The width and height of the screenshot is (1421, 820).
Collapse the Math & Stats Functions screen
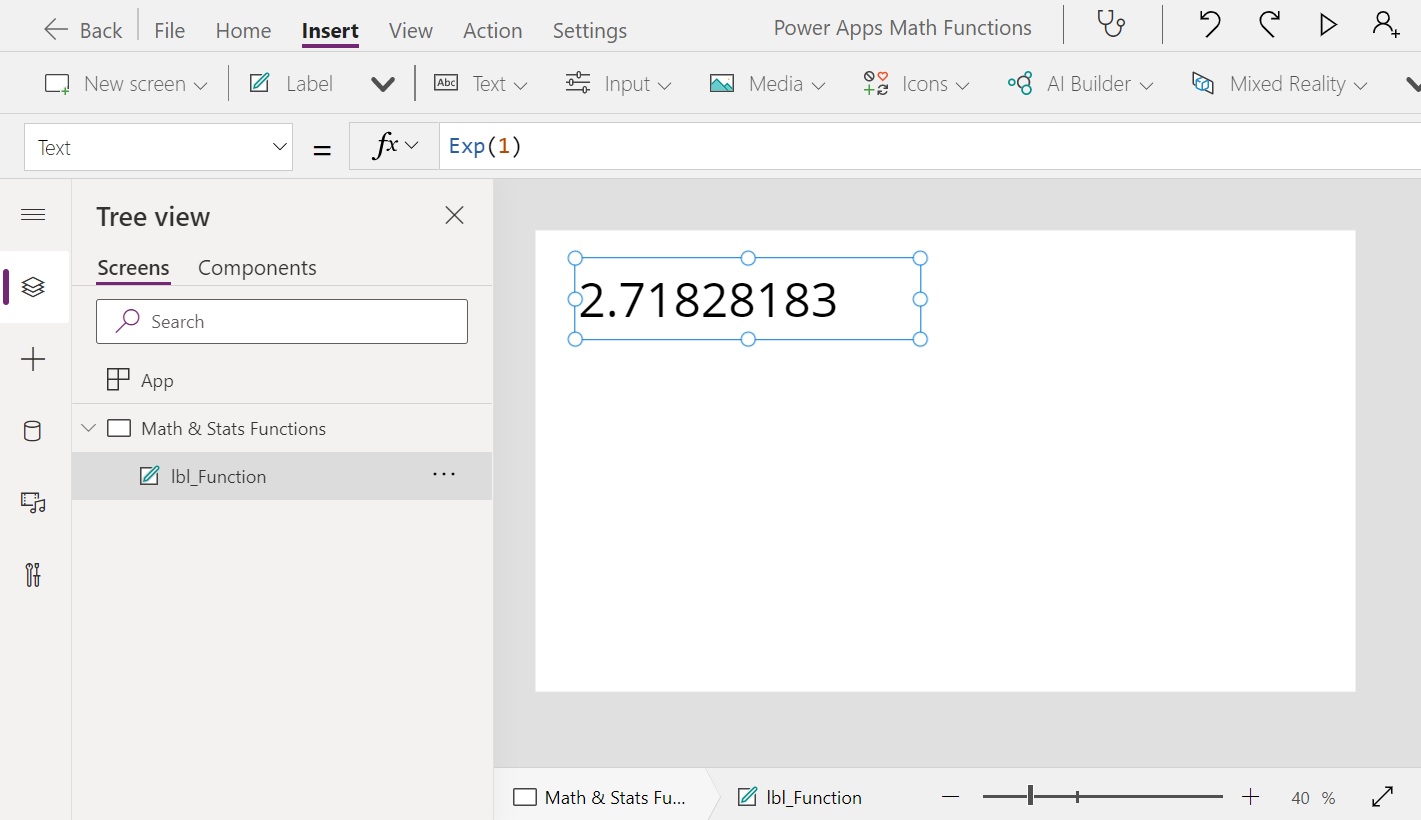tap(89, 428)
